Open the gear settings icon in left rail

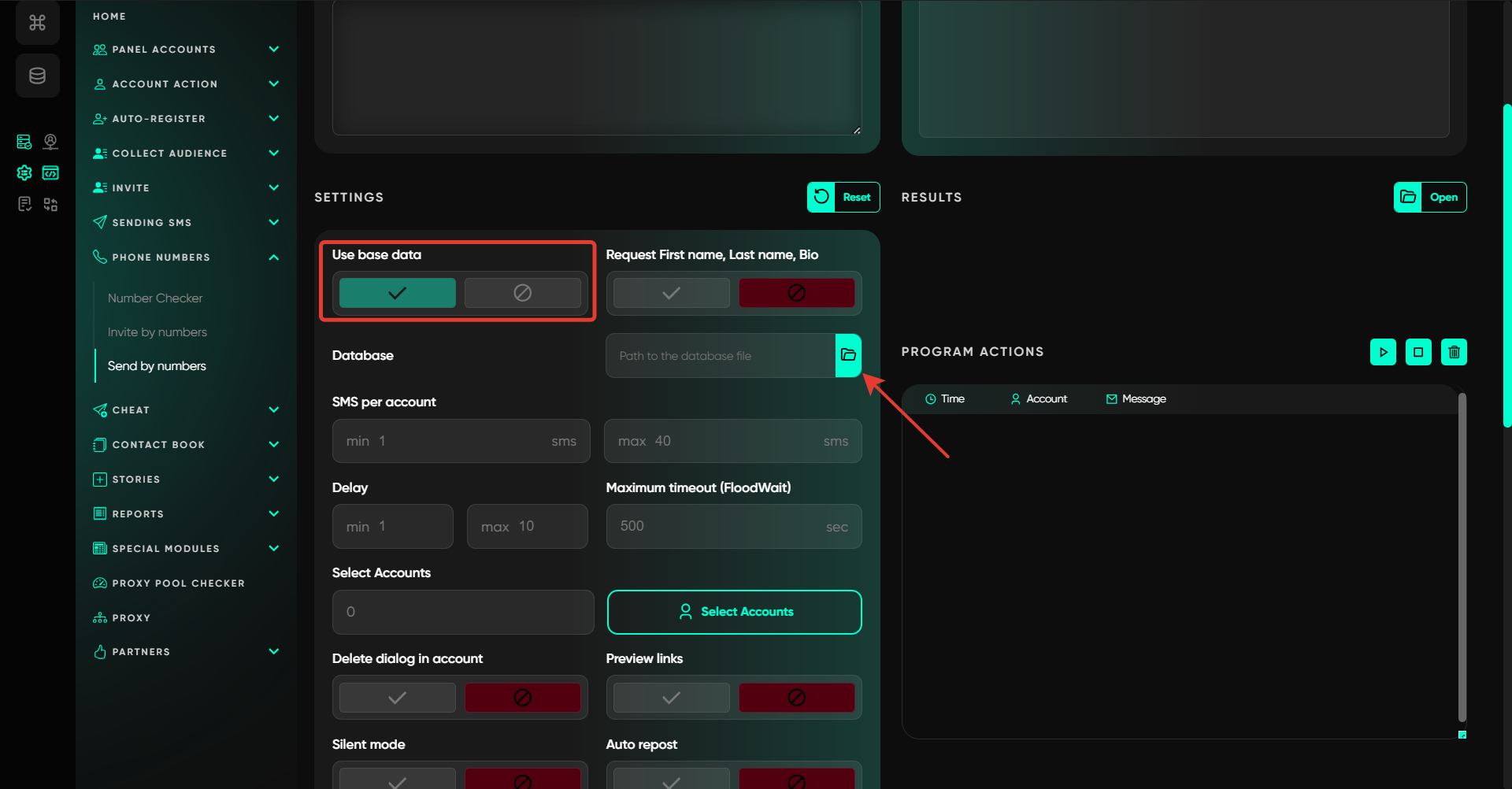click(24, 172)
